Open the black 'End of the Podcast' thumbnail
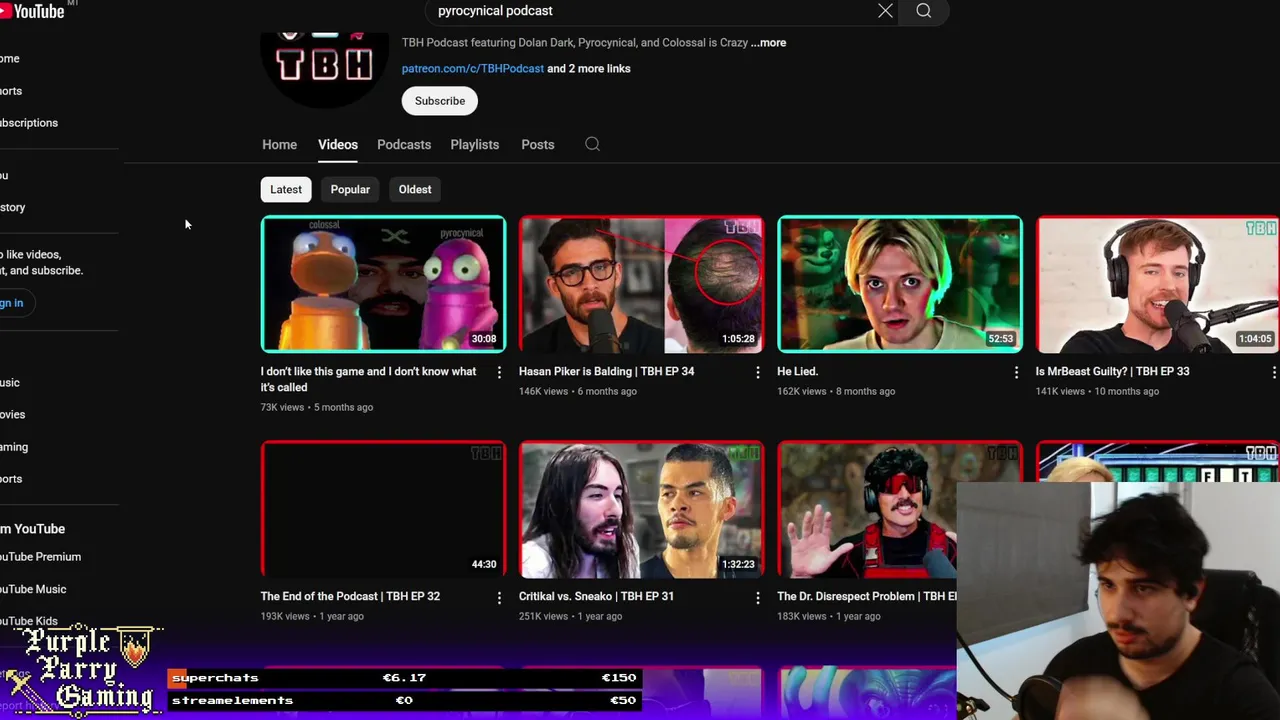The width and height of the screenshot is (1280, 720). [x=383, y=509]
